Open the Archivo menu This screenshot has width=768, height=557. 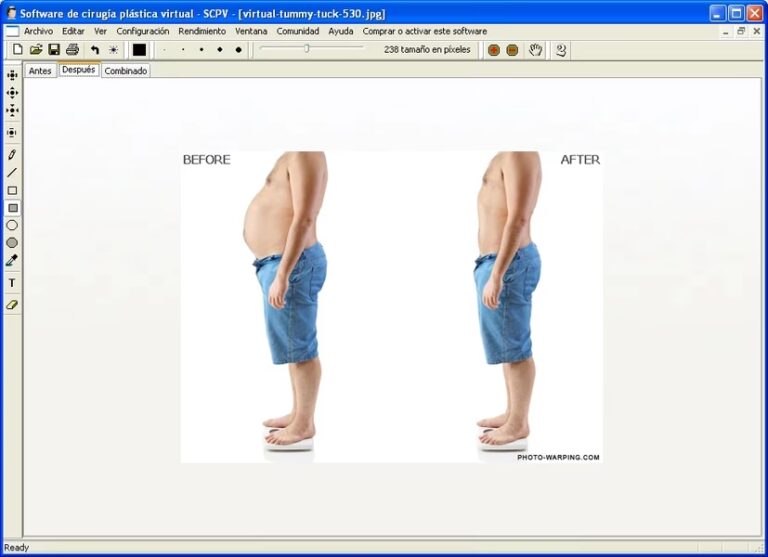click(x=38, y=31)
